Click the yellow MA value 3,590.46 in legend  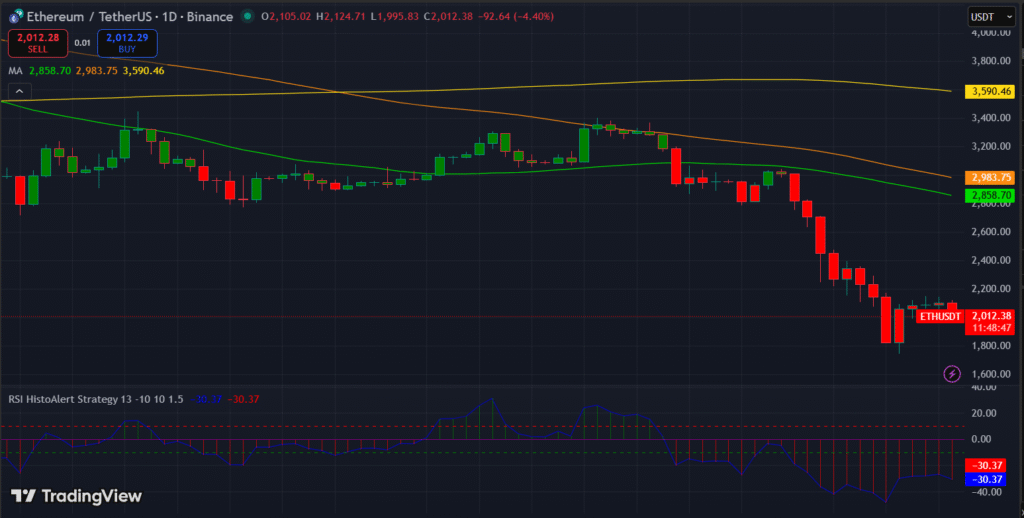[146, 71]
